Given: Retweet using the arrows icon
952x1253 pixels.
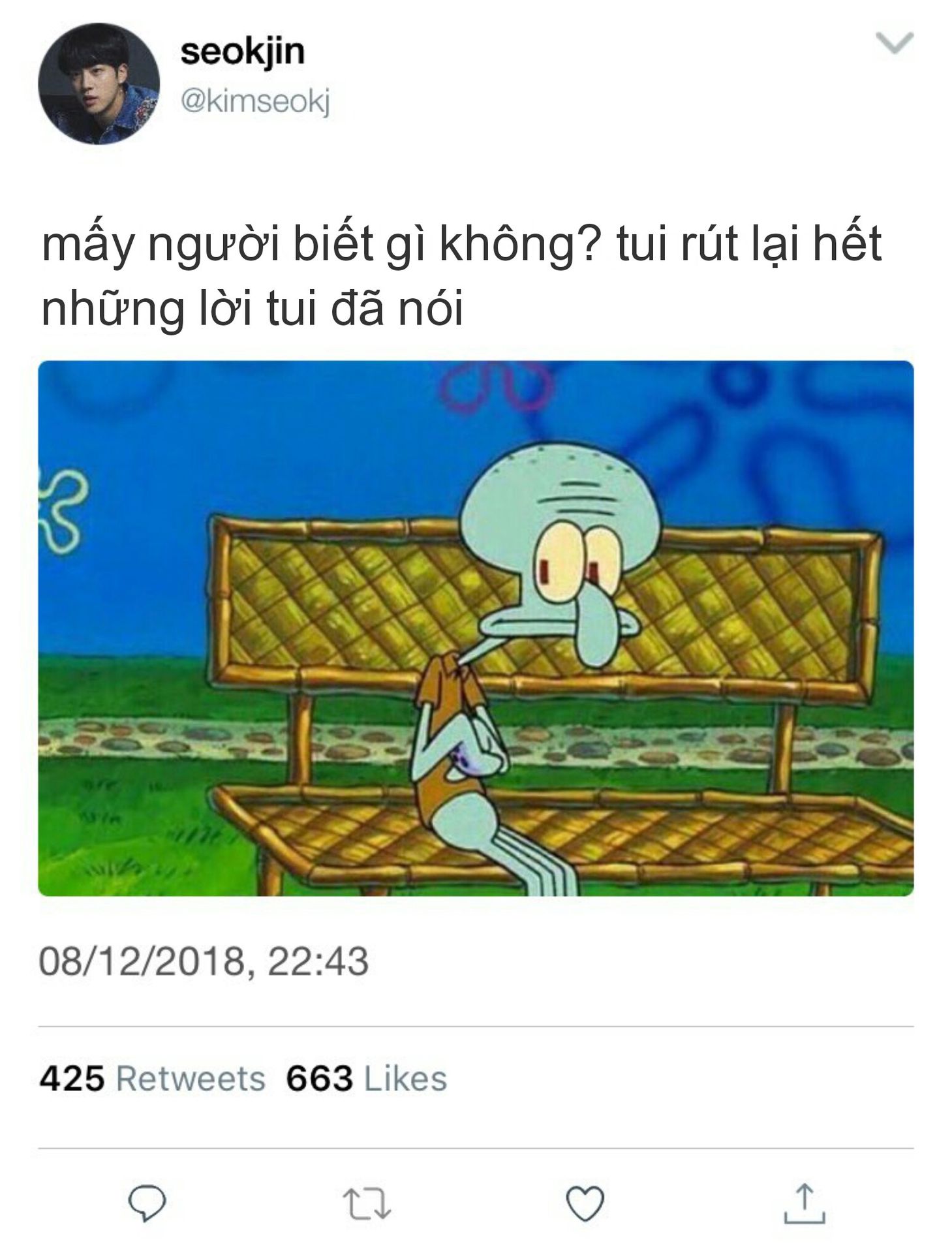Looking at the screenshot, I should [x=367, y=1204].
